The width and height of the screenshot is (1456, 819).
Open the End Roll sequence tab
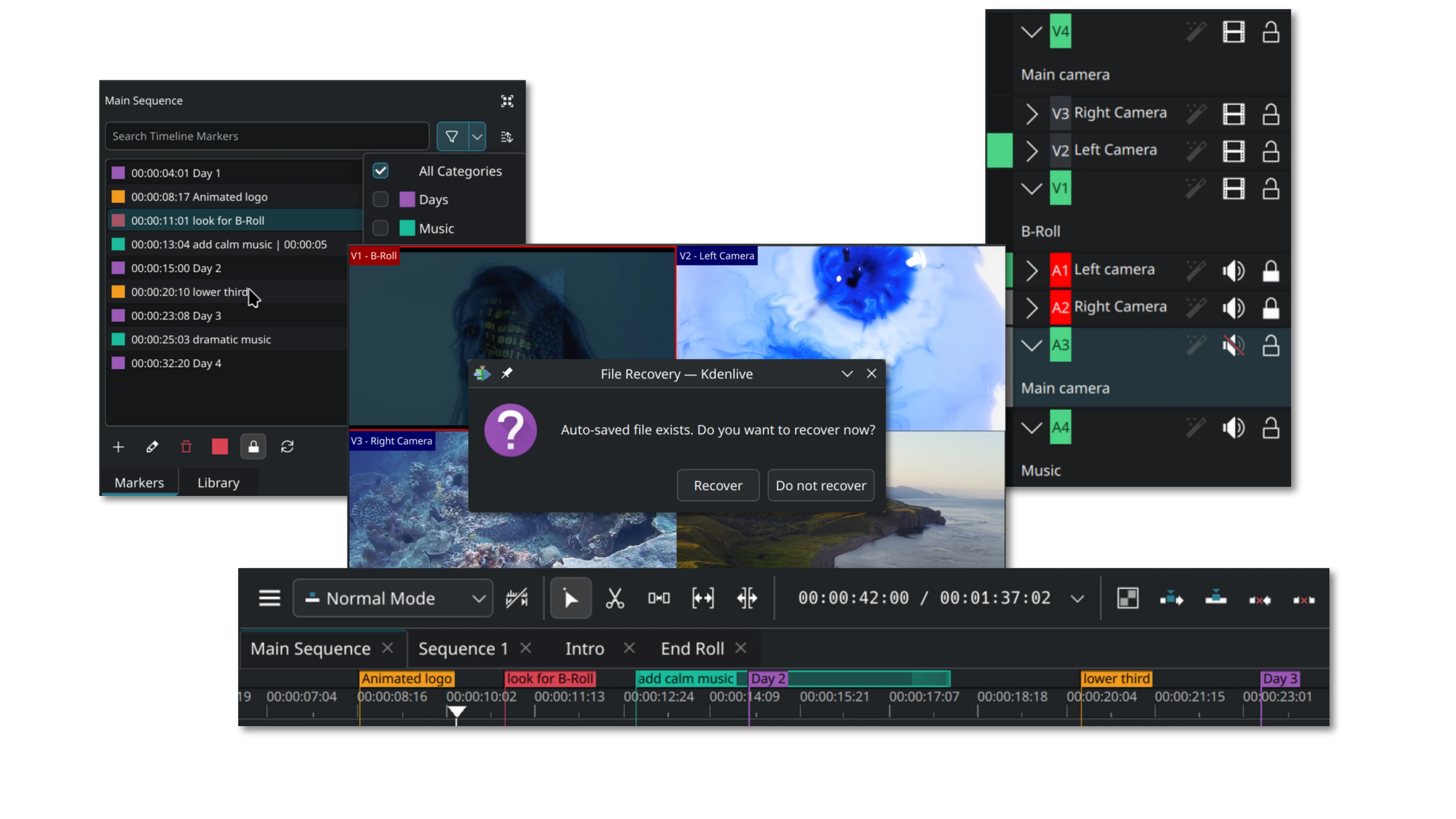692,649
